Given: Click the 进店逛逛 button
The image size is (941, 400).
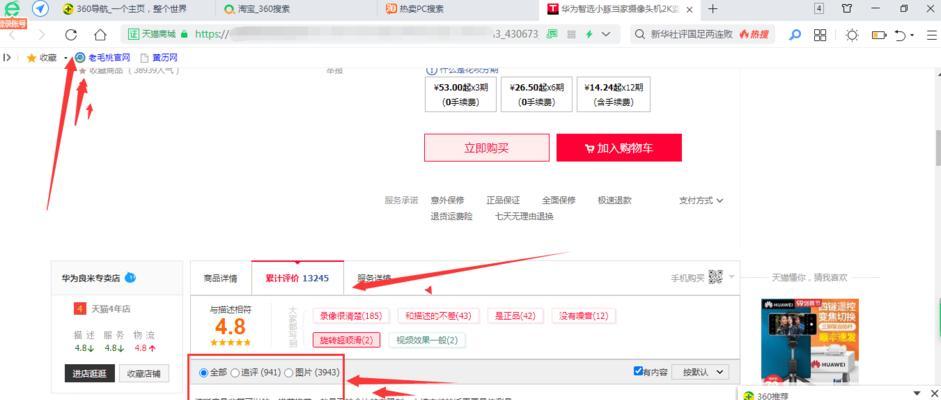Looking at the screenshot, I should point(89,373).
